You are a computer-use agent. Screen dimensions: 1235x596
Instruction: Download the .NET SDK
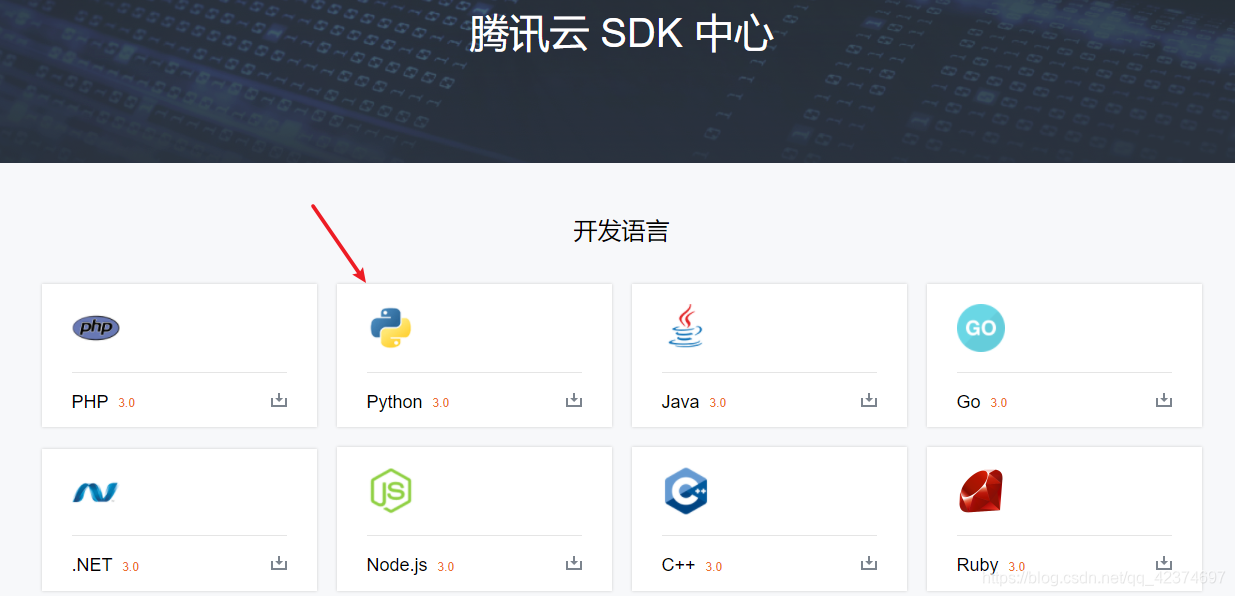(x=279, y=564)
